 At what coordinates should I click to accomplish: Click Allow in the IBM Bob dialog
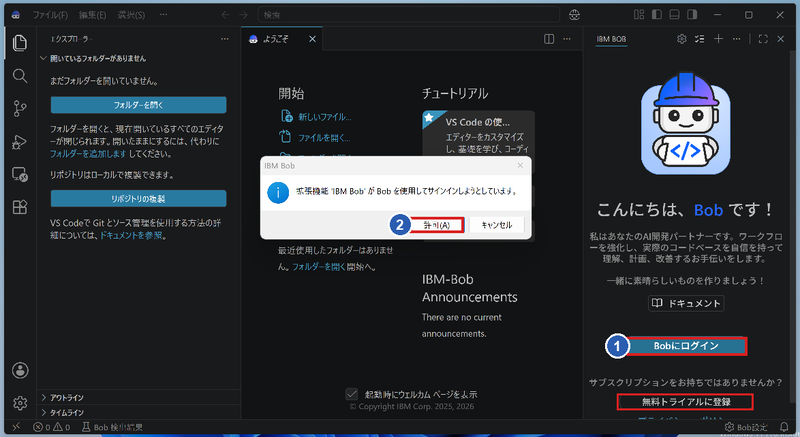[x=437, y=225]
